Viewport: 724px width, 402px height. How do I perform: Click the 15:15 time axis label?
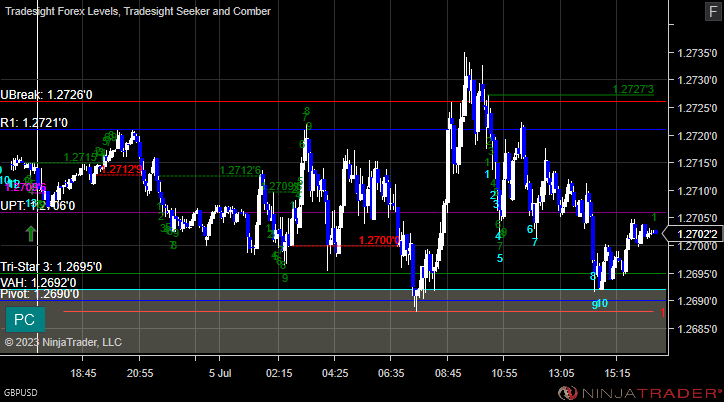pyautogui.click(x=617, y=373)
